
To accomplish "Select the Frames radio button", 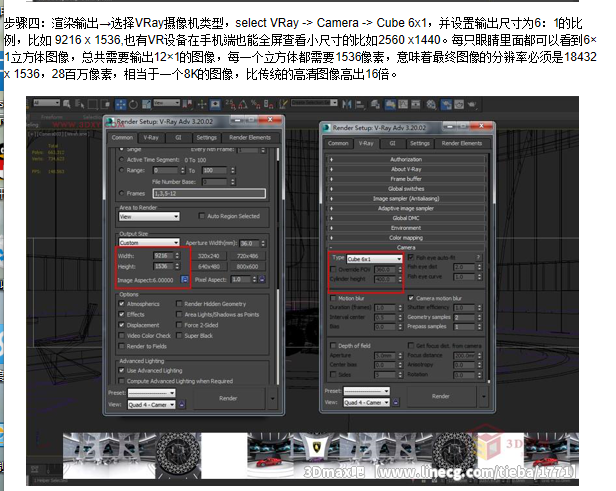I will click(121, 193).
